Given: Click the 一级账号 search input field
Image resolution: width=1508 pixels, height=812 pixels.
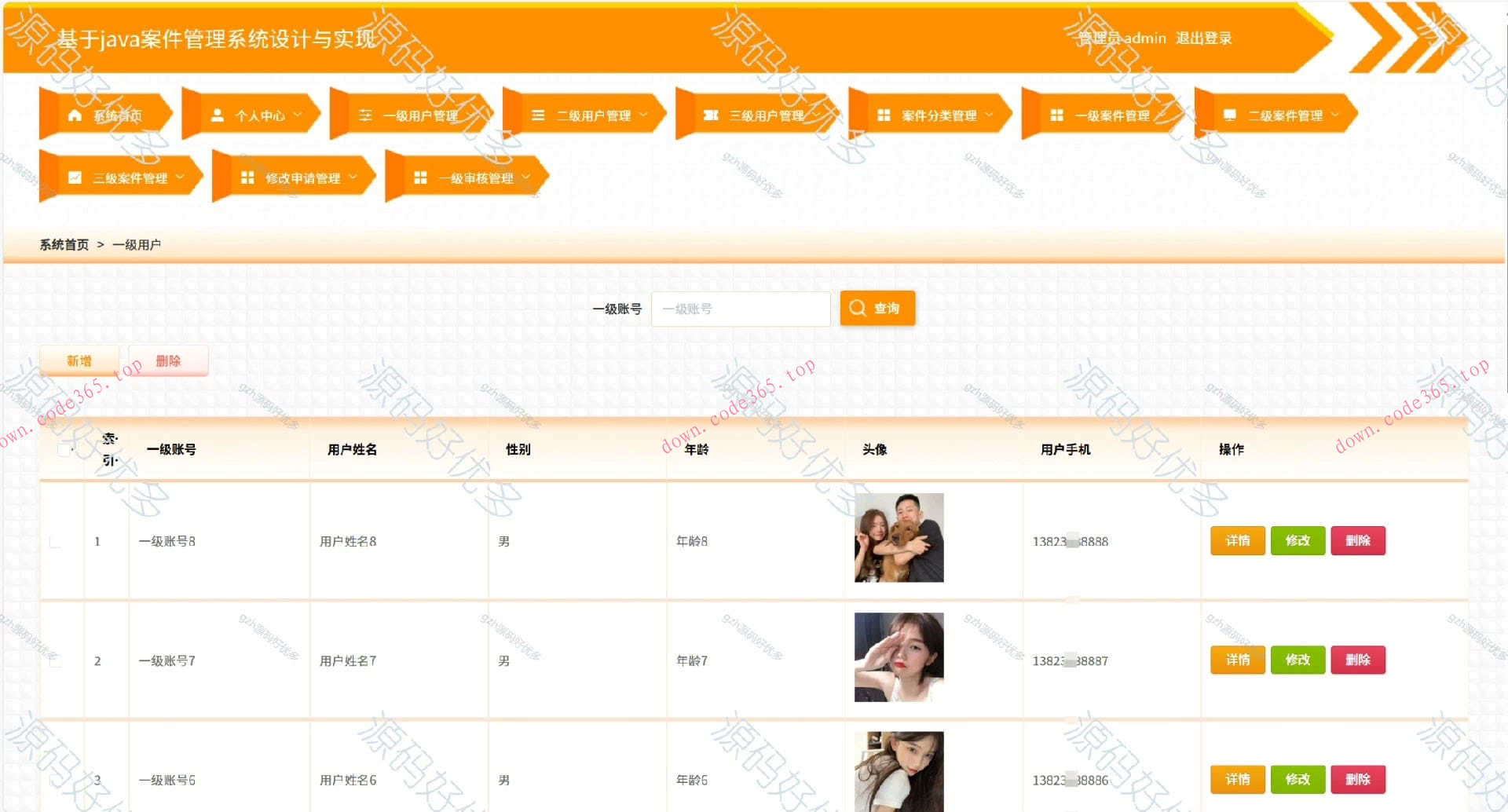Looking at the screenshot, I should pos(741,308).
